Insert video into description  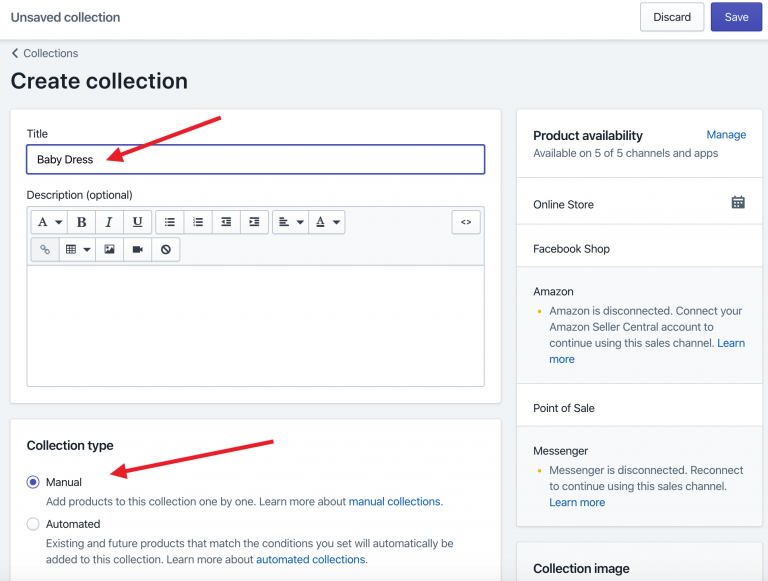(x=138, y=249)
